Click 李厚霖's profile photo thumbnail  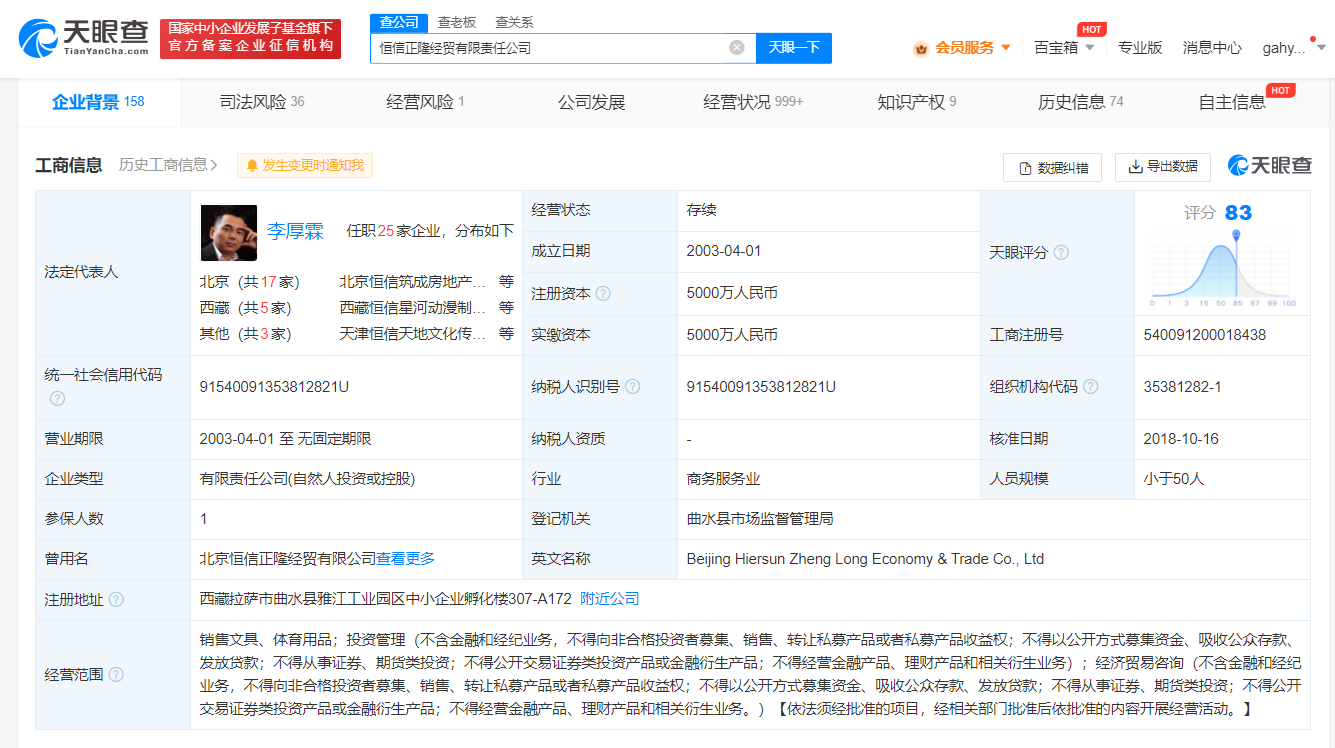click(228, 232)
